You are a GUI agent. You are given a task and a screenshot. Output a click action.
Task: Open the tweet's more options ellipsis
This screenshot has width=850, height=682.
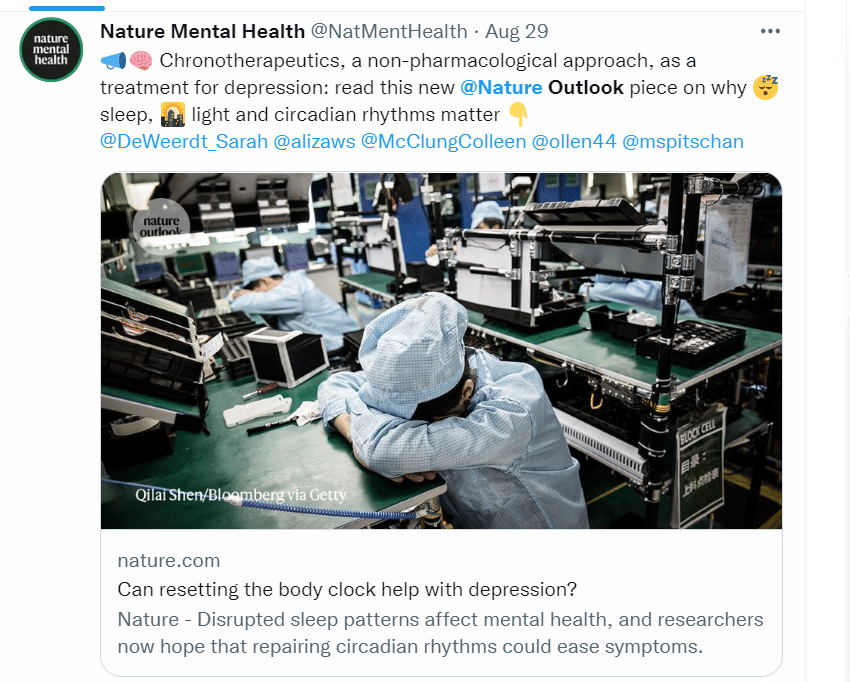pos(770,31)
